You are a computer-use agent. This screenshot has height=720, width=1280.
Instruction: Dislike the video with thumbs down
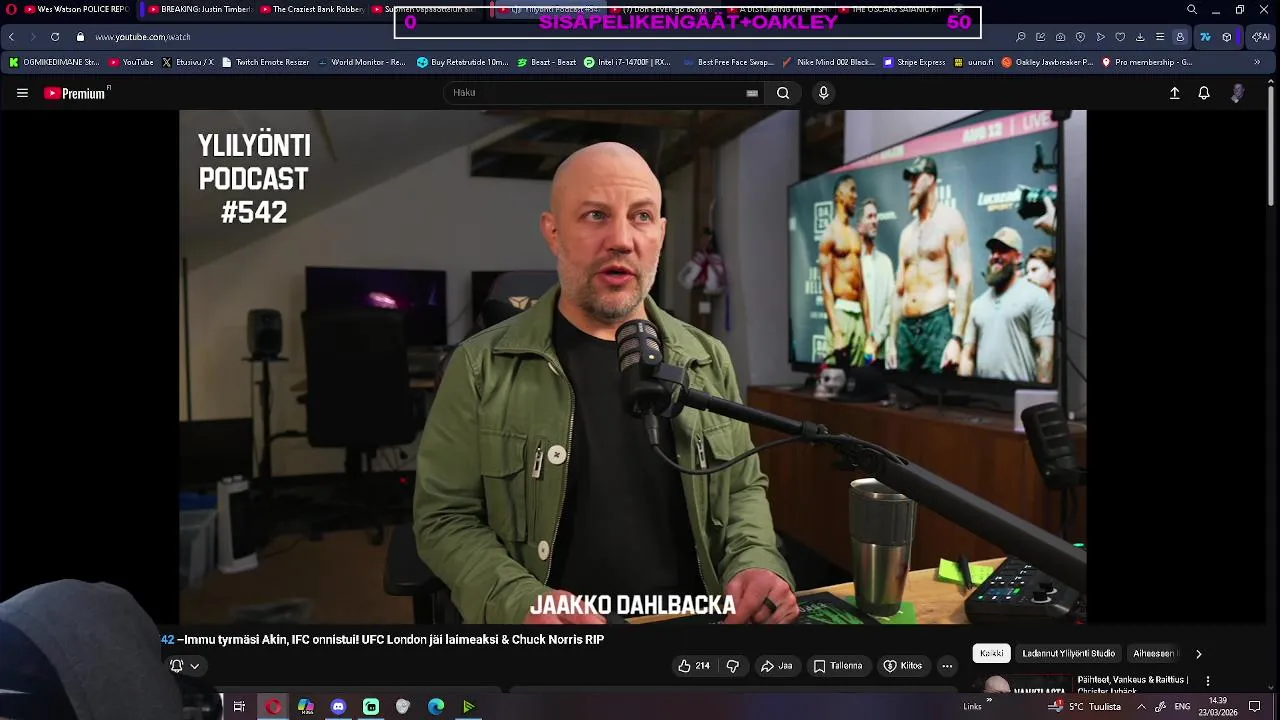(732, 666)
